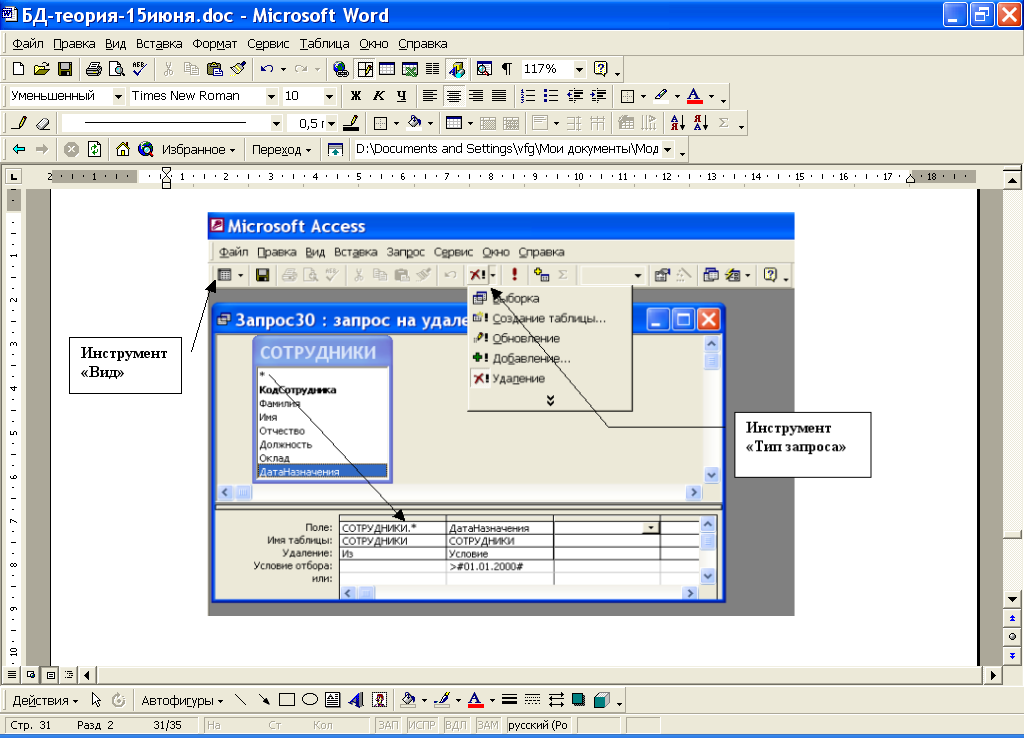The width and height of the screenshot is (1024, 738).
Task: Refresh the current page in Web toolbar
Action: (95, 150)
